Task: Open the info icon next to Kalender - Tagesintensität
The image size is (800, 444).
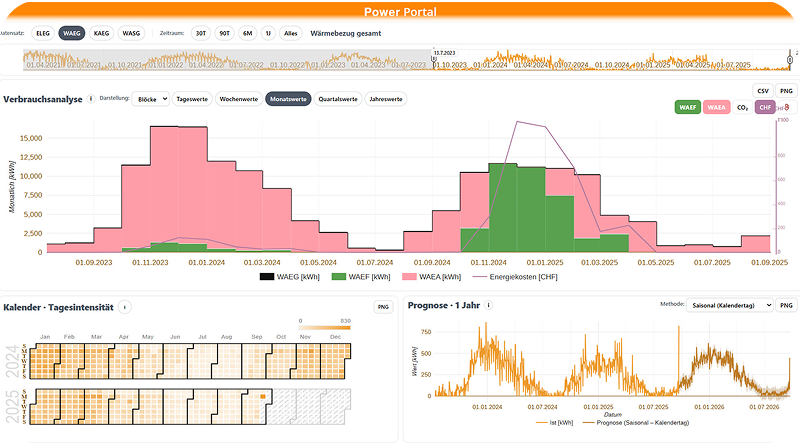Action: click(124, 307)
